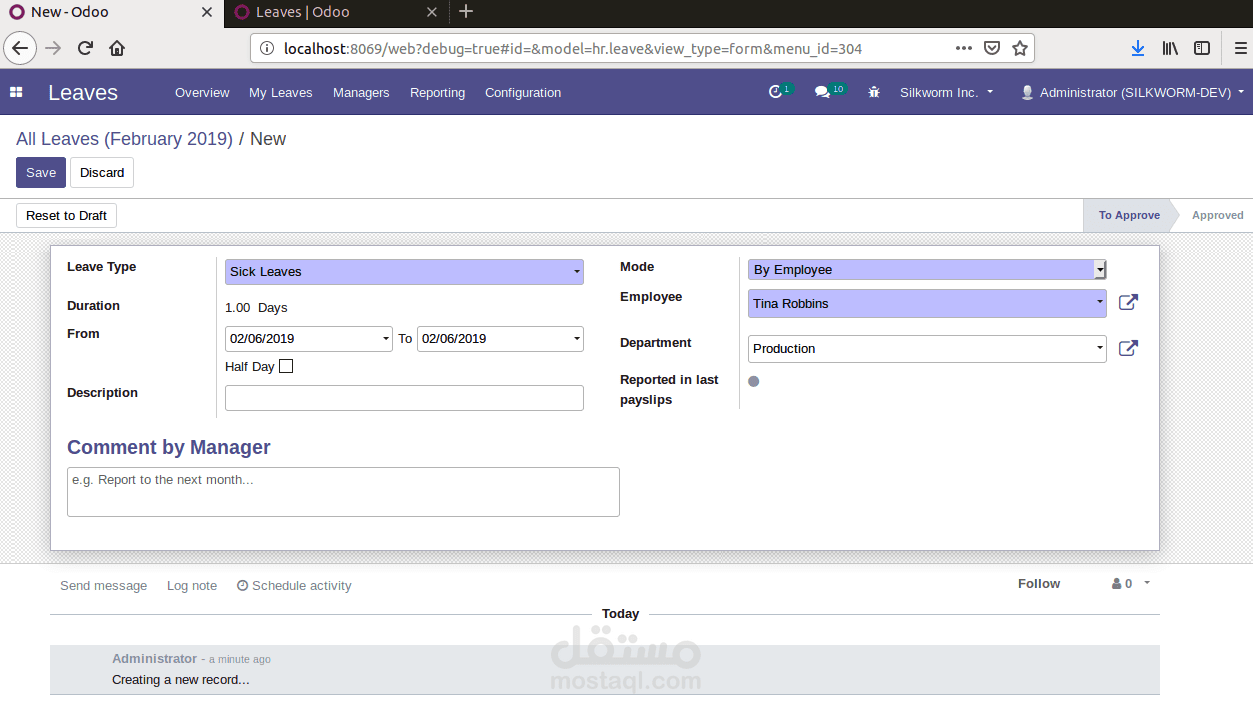Select the New - Odoo browser tab

(112, 13)
